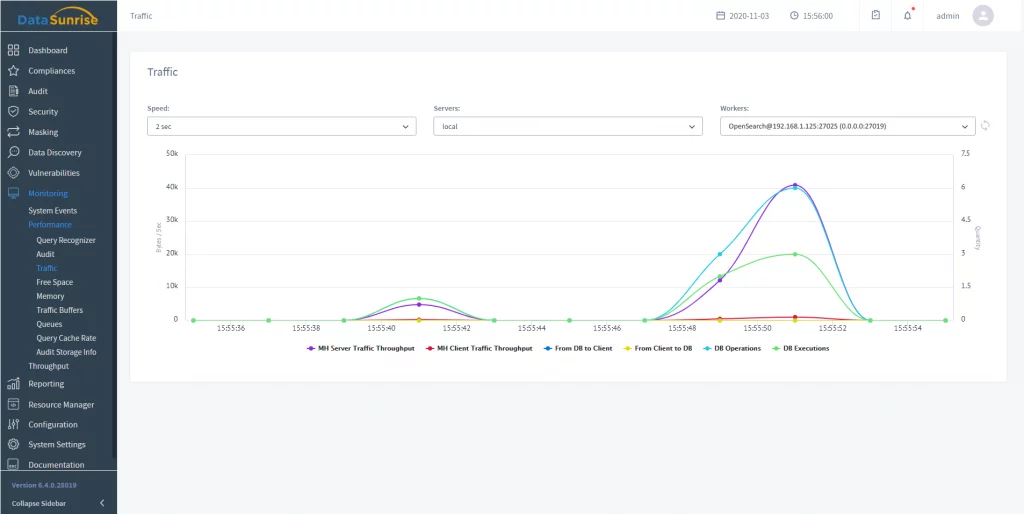Open the Documentation link in sidebar

coord(56,465)
